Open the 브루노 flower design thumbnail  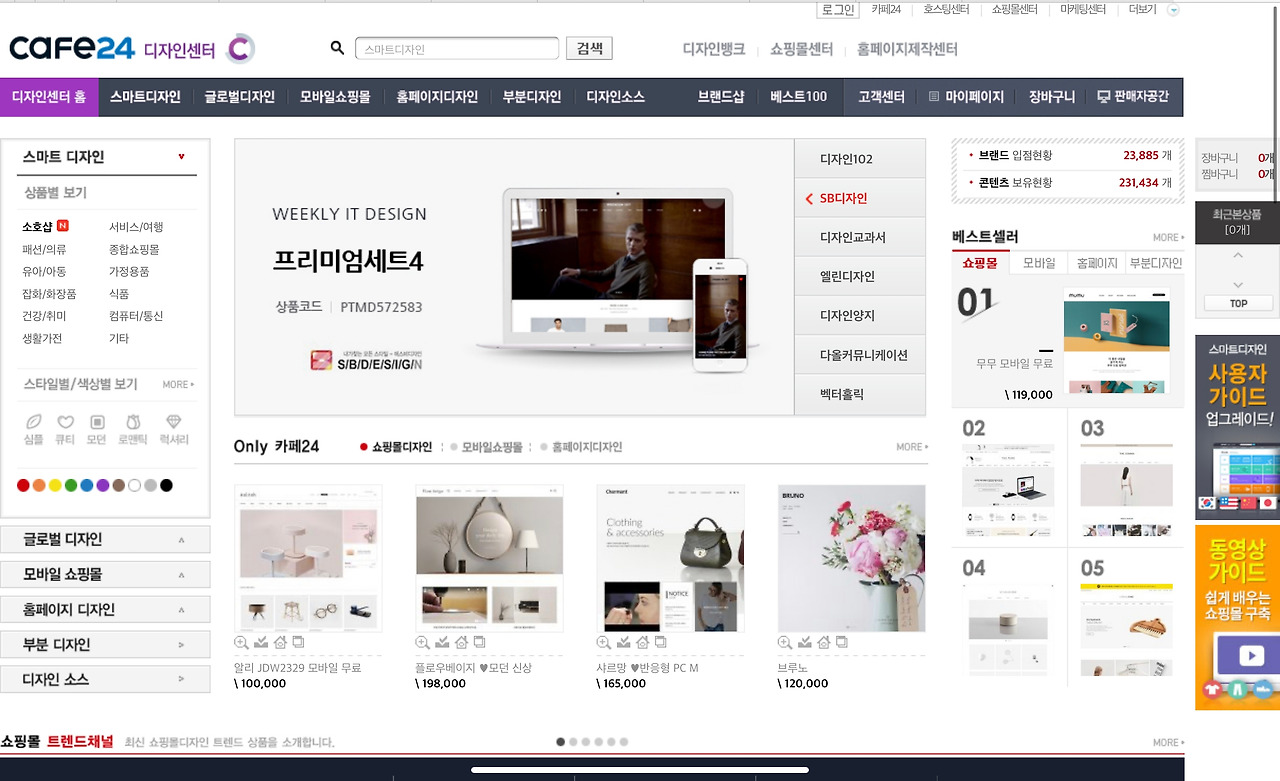point(851,558)
